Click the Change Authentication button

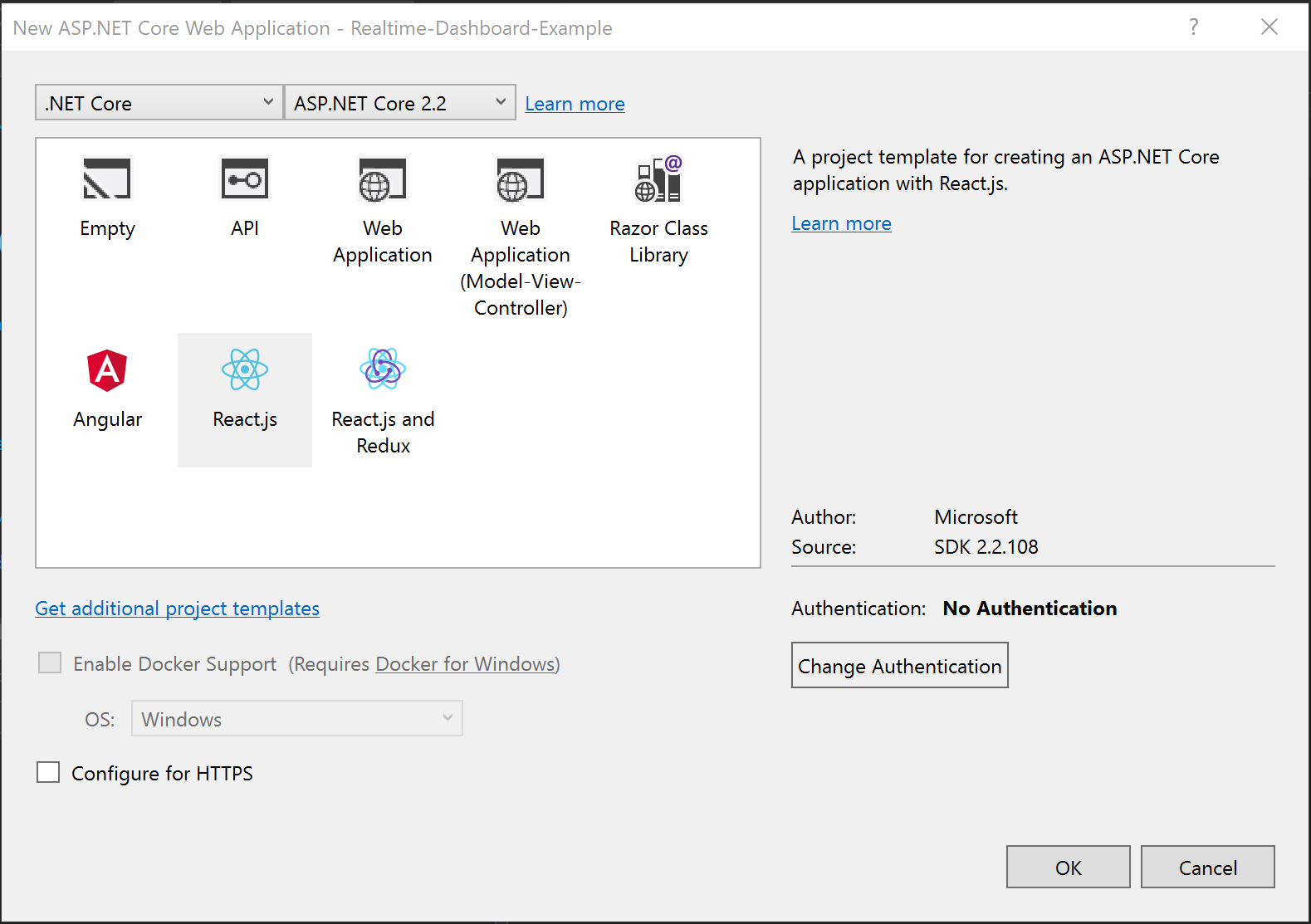900,665
